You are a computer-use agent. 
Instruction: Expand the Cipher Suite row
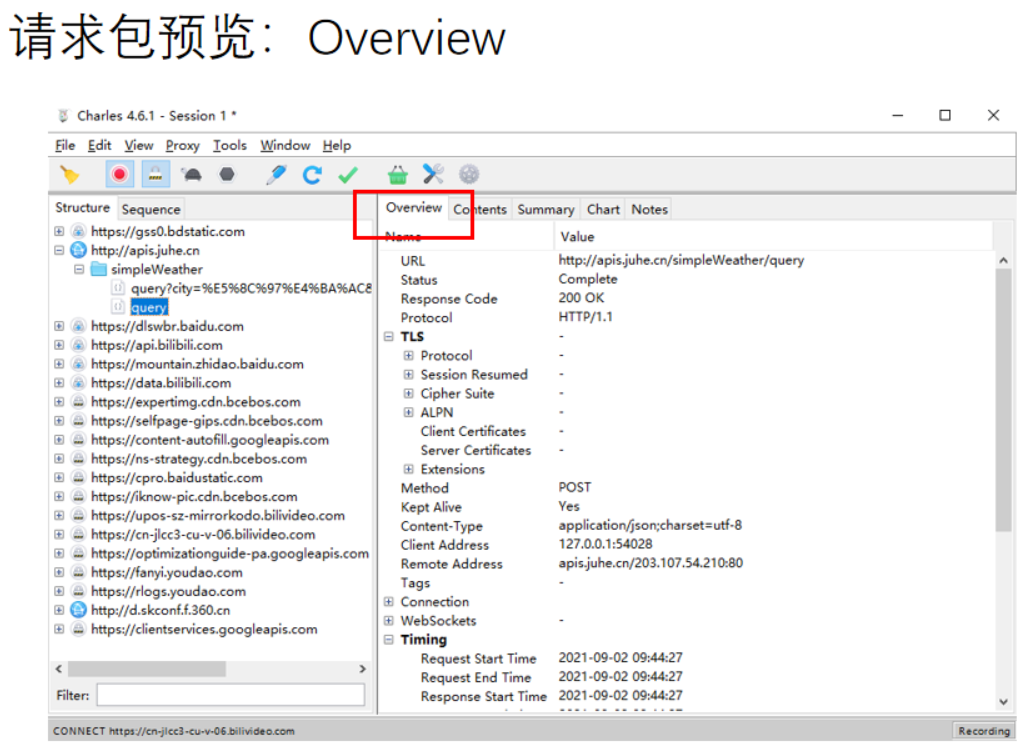(409, 394)
